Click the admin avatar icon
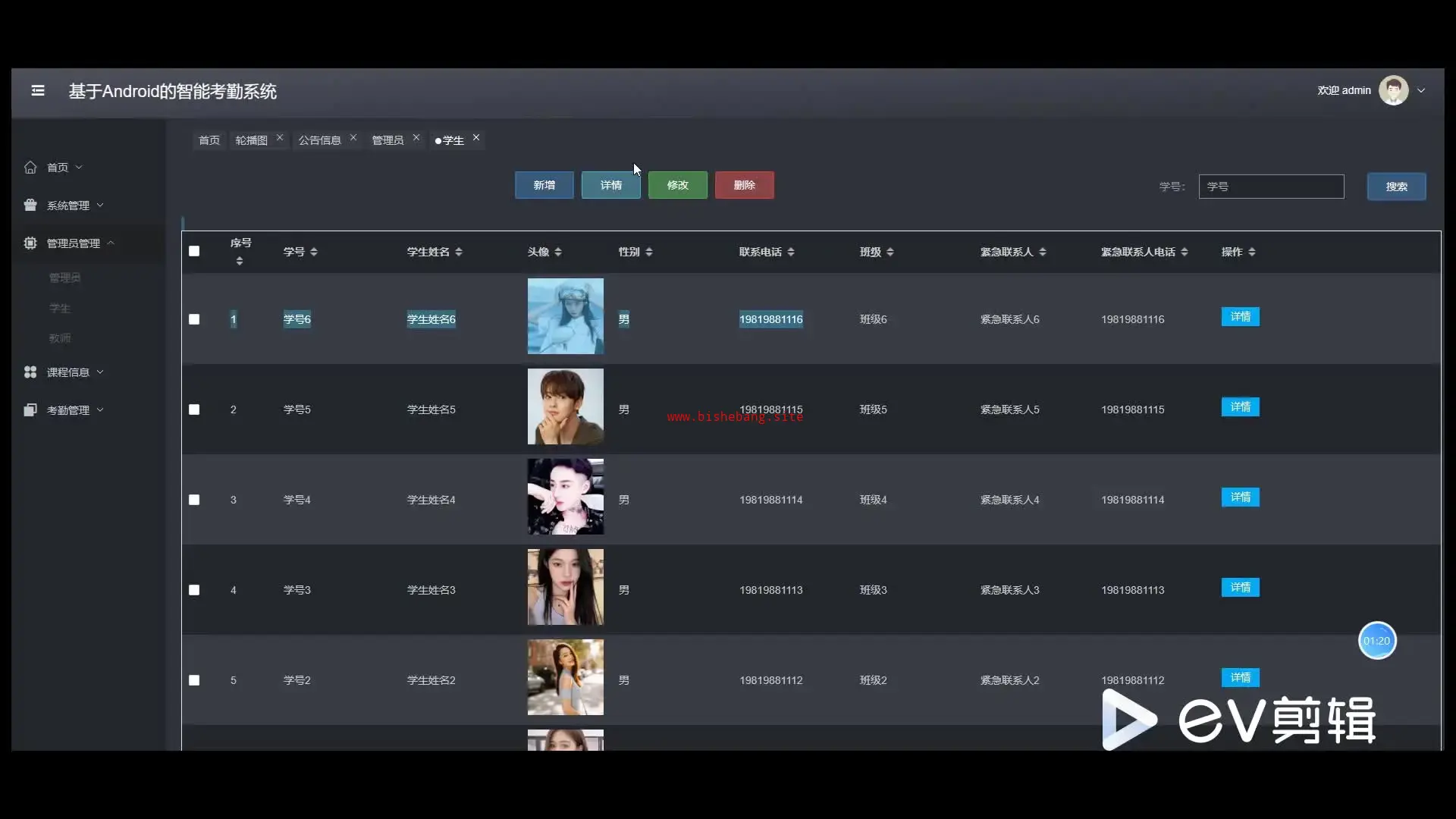The height and width of the screenshot is (819, 1456). click(1393, 90)
